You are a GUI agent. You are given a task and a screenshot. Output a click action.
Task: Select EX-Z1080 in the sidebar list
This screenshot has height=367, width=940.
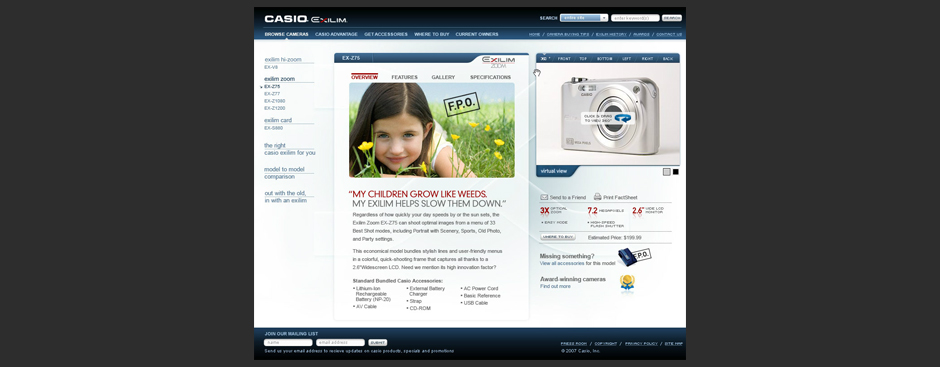tap(275, 101)
